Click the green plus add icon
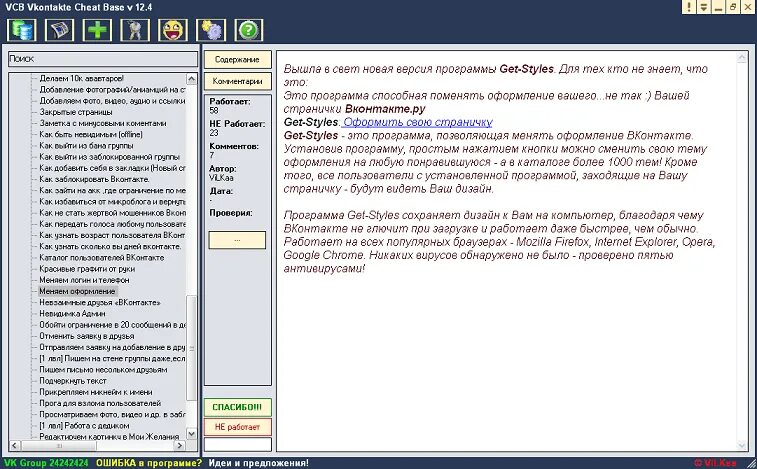Viewport: 757px width, 469px height. (x=97, y=30)
